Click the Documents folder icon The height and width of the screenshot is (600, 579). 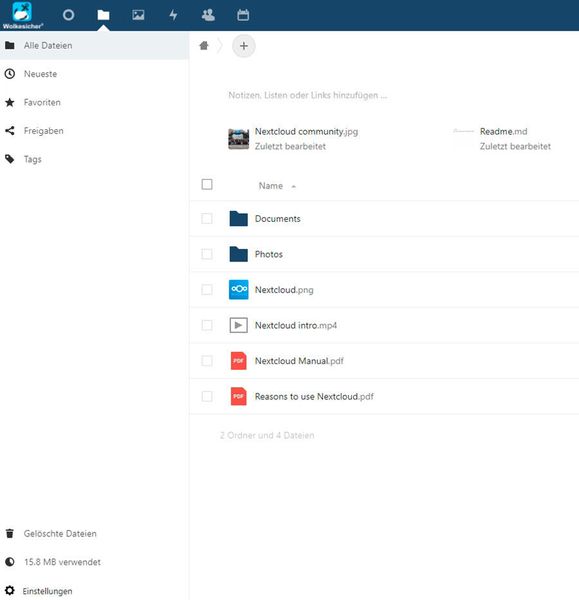(x=238, y=218)
